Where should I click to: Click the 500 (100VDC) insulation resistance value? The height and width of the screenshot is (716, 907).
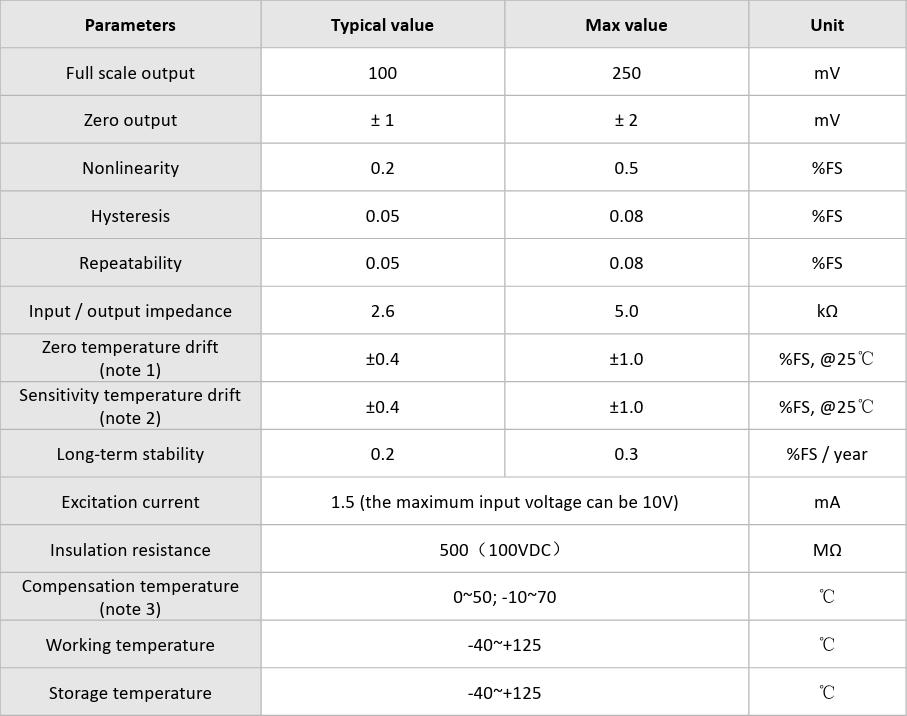[x=504, y=550]
